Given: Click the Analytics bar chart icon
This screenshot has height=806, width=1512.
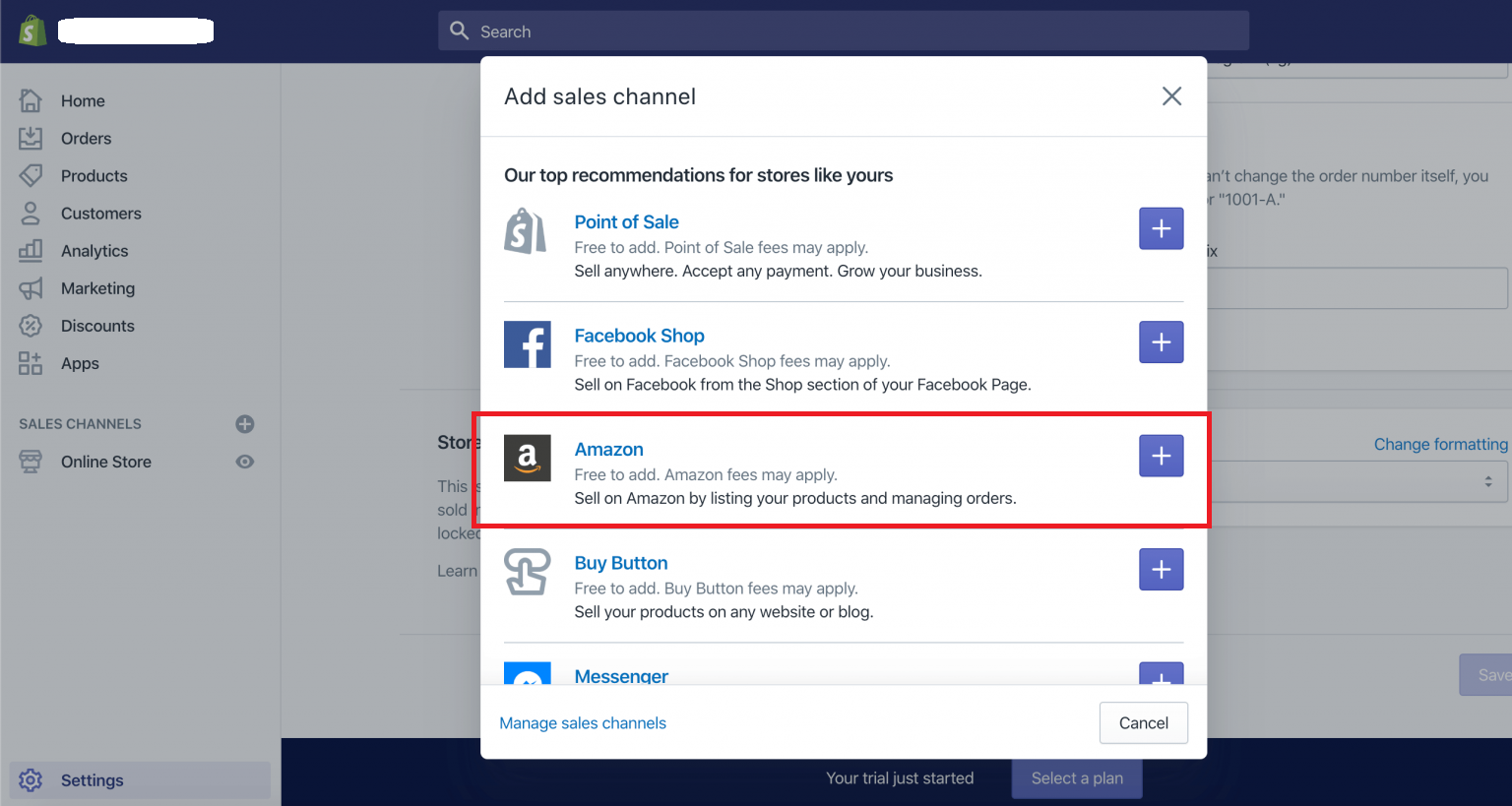Looking at the screenshot, I should click(x=31, y=250).
